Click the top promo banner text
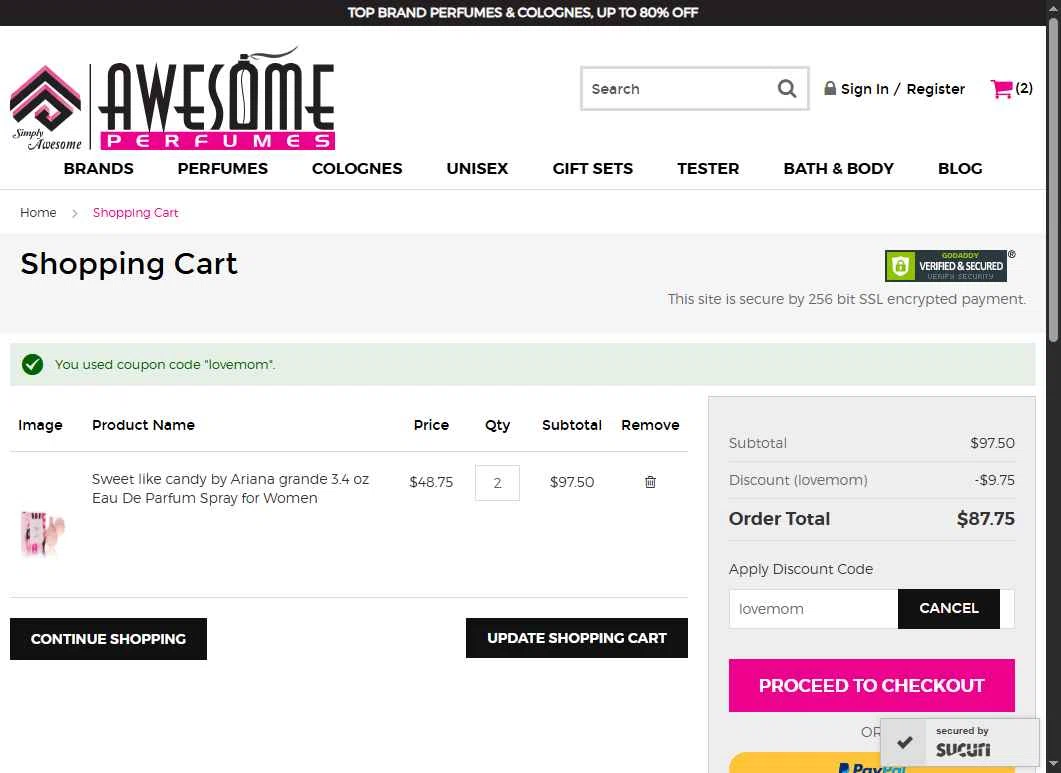This screenshot has height=773, width=1061. tap(522, 12)
